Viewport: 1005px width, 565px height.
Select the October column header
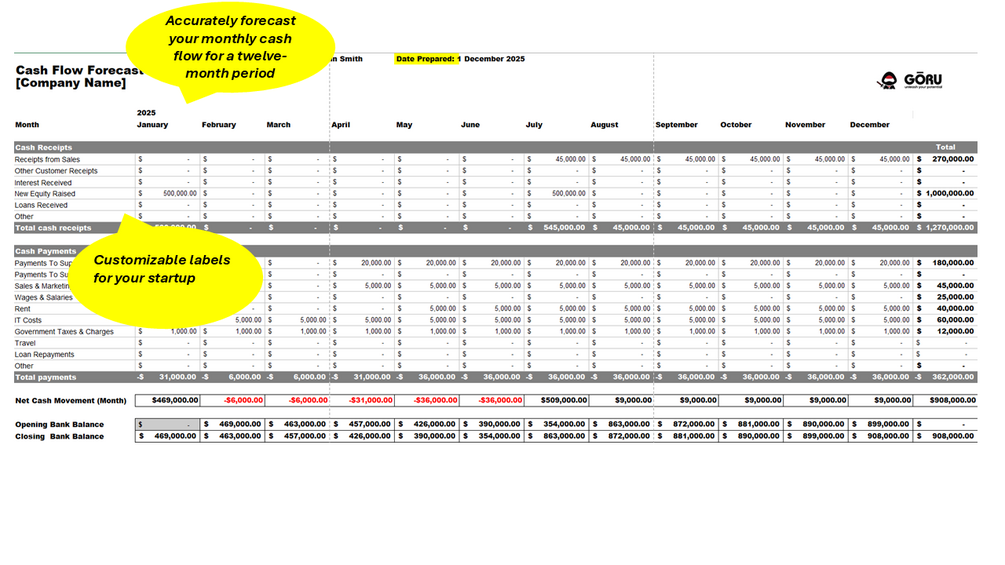(x=736, y=125)
